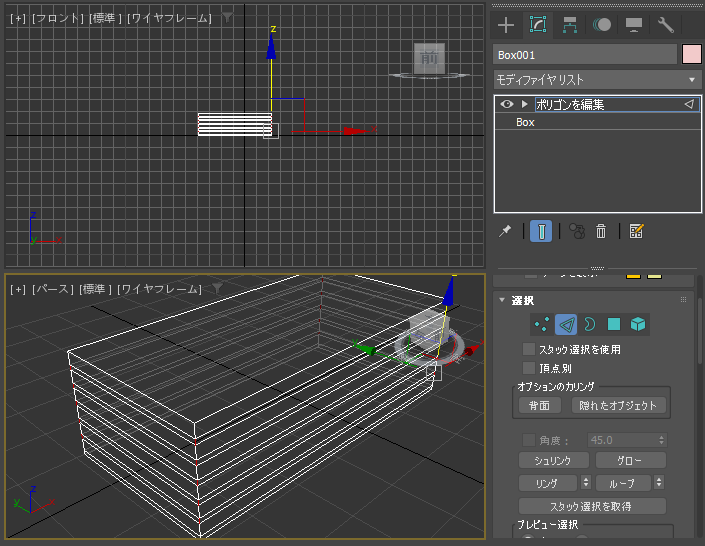
Task: Click the ループ spinner arrows
Action: tap(659, 483)
